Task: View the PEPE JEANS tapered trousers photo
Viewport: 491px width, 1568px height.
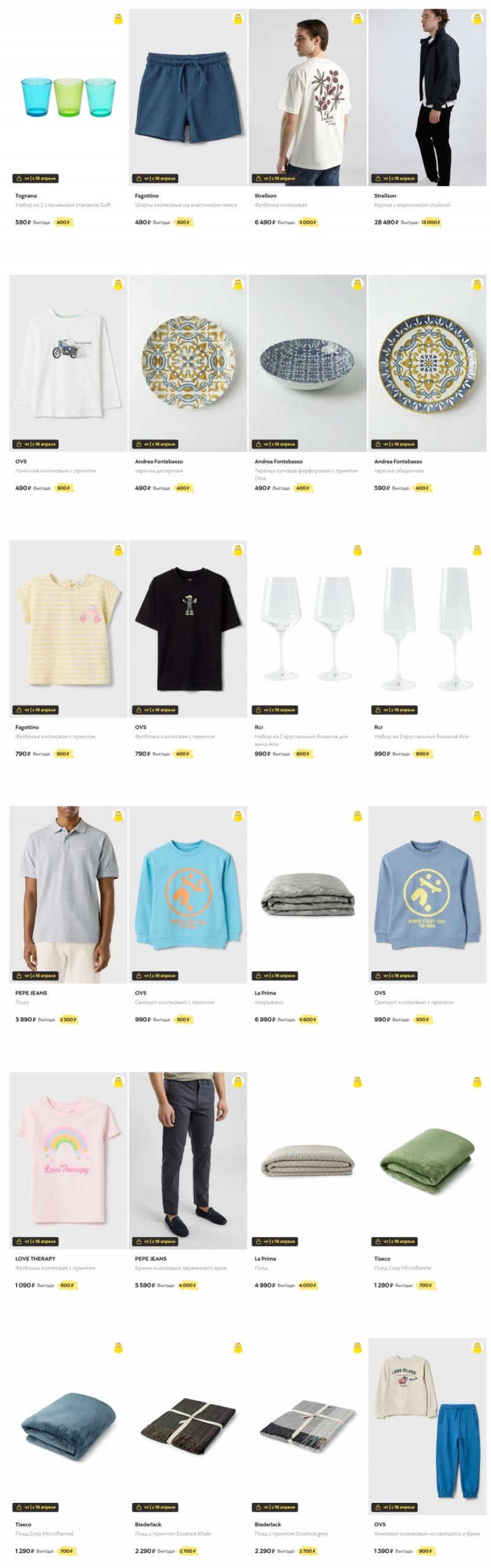Action: (x=188, y=1161)
